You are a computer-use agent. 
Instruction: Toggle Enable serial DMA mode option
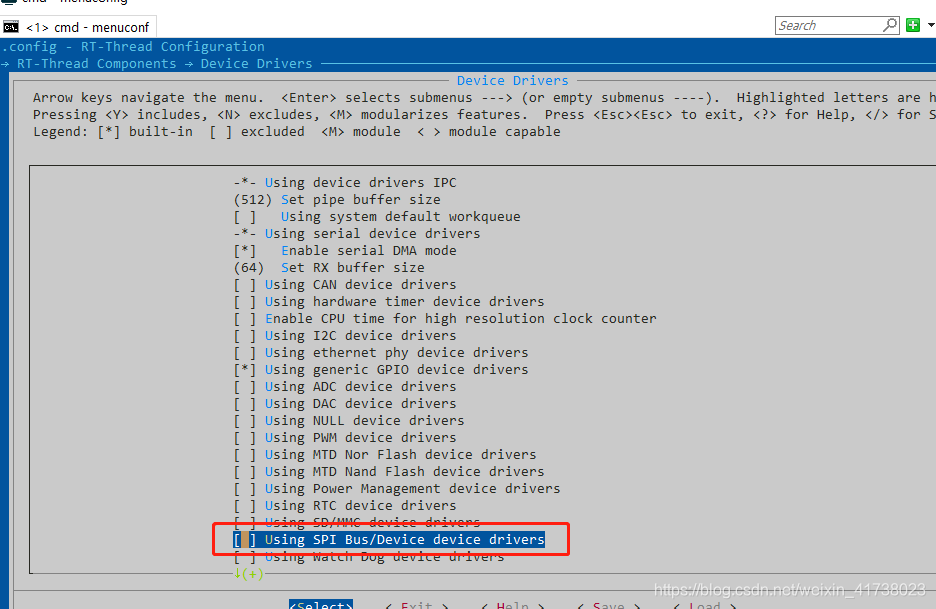[345, 250]
